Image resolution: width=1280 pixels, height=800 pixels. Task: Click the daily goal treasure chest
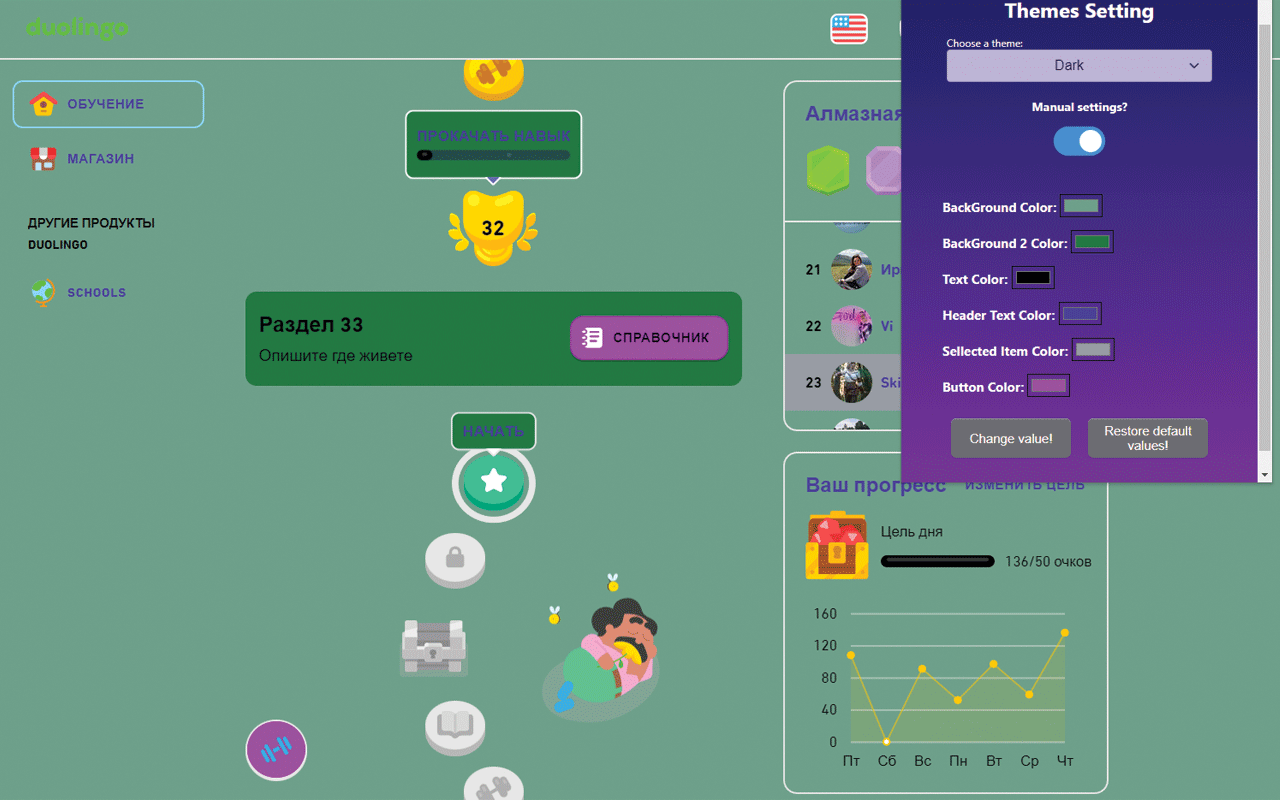pos(837,546)
